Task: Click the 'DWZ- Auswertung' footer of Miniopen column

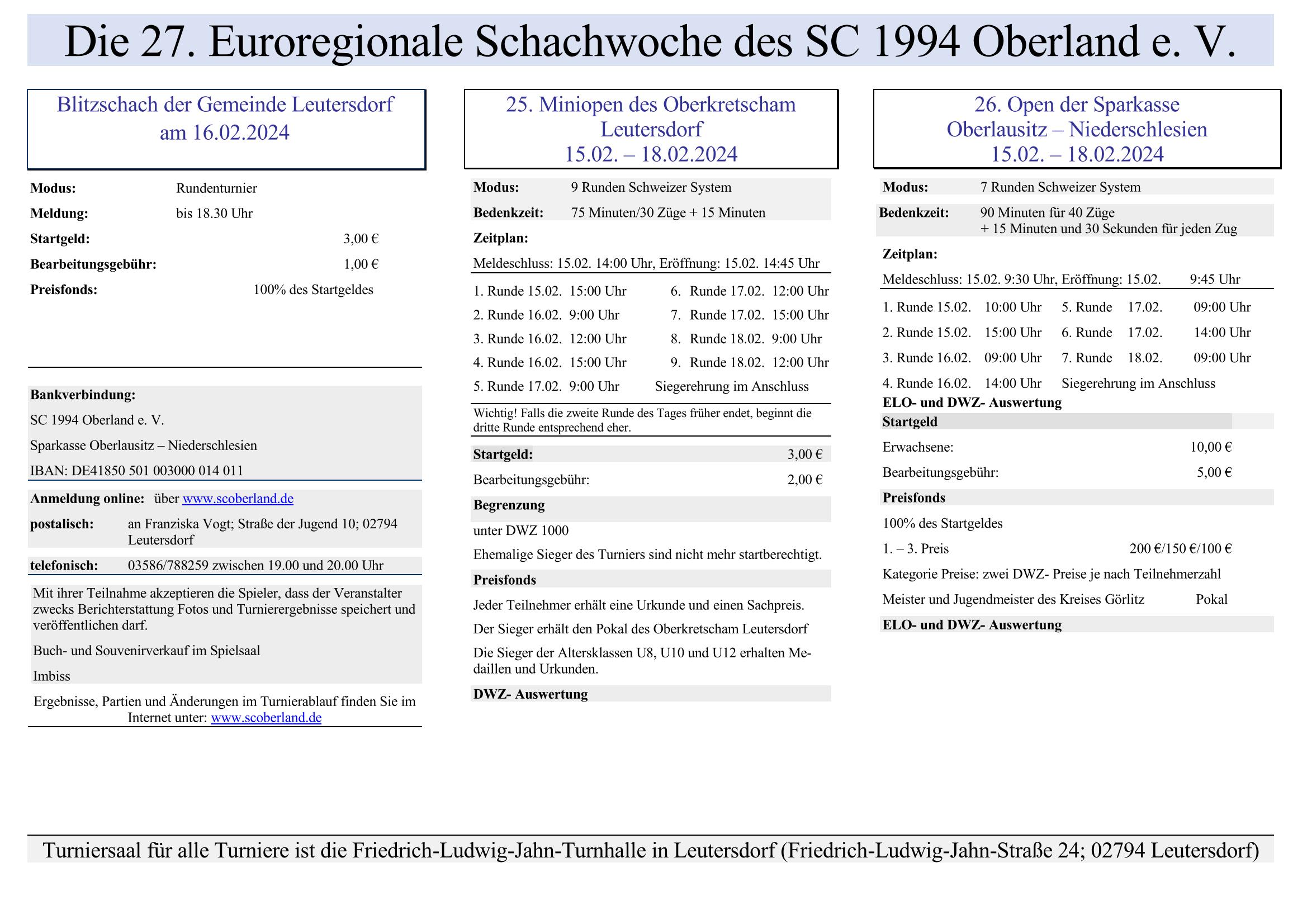Action: click(531, 694)
